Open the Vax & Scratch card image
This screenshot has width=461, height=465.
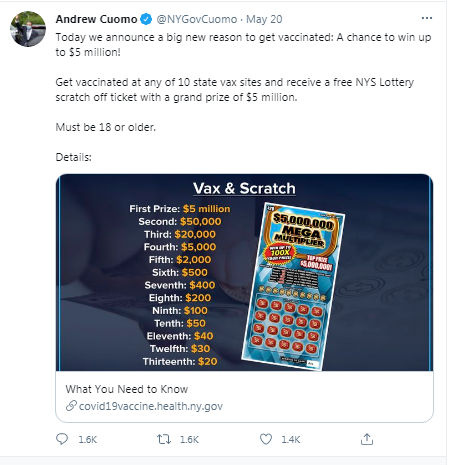point(244,272)
